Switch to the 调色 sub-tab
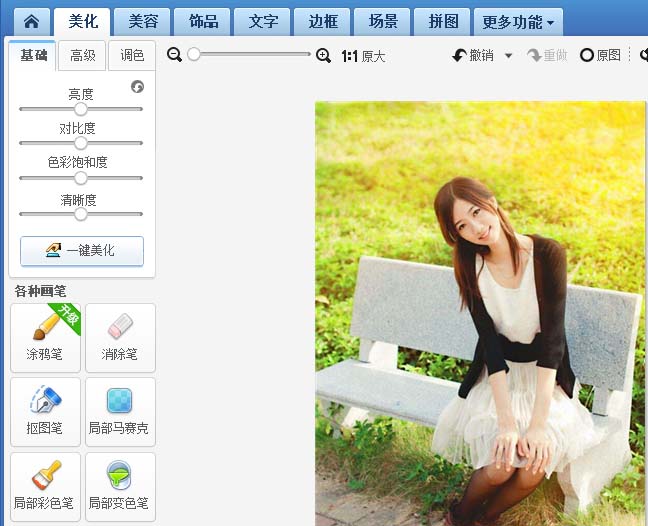 132,55
